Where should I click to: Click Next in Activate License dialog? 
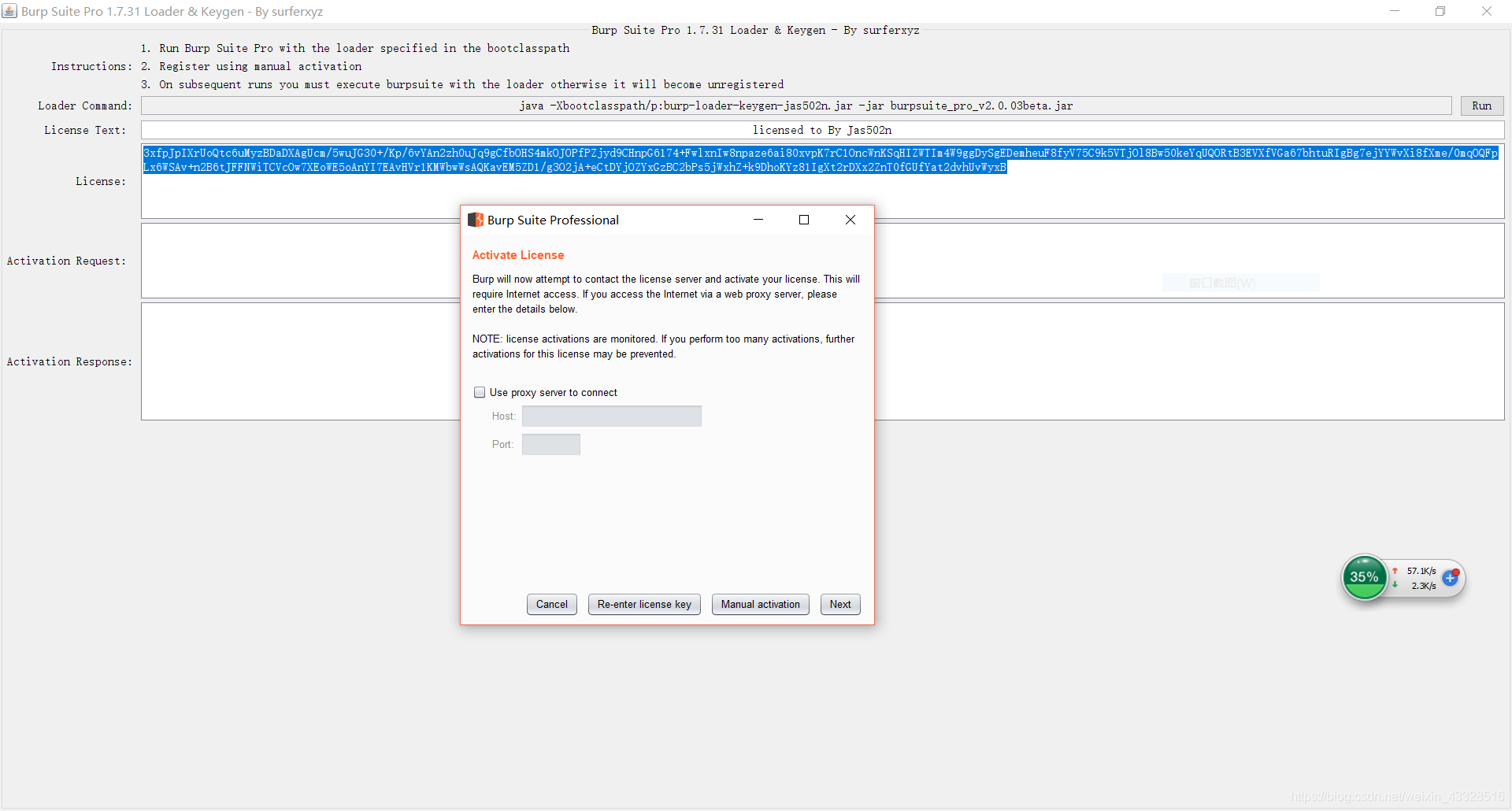pos(840,604)
